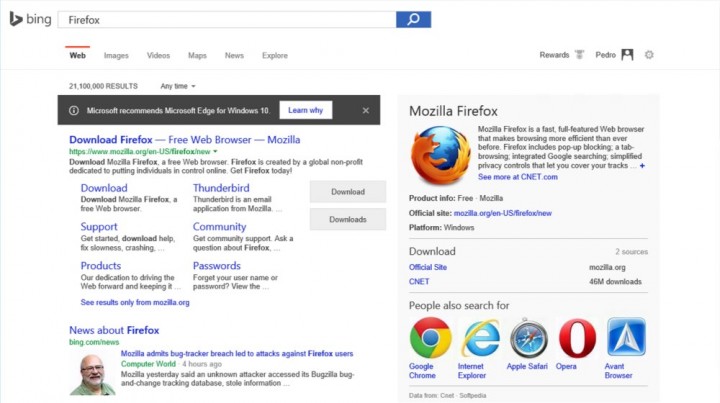Open the bug-tracker breach news article
The width and height of the screenshot is (720, 403).
pos(237,353)
